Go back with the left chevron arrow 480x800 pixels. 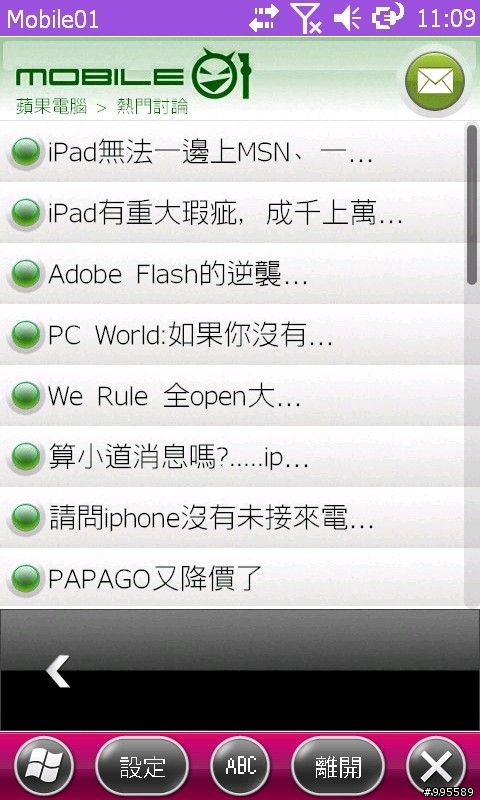click(x=58, y=671)
